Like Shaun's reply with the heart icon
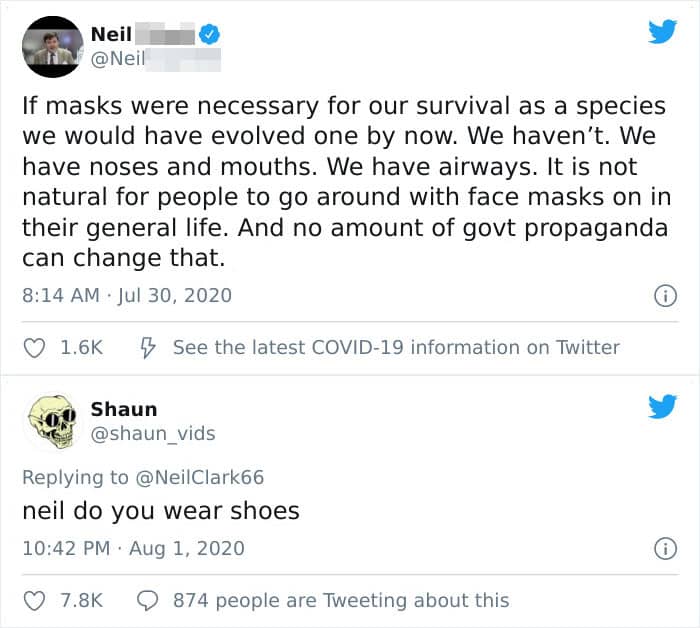Image resolution: width=700 pixels, height=628 pixels. (x=34, y=601)
